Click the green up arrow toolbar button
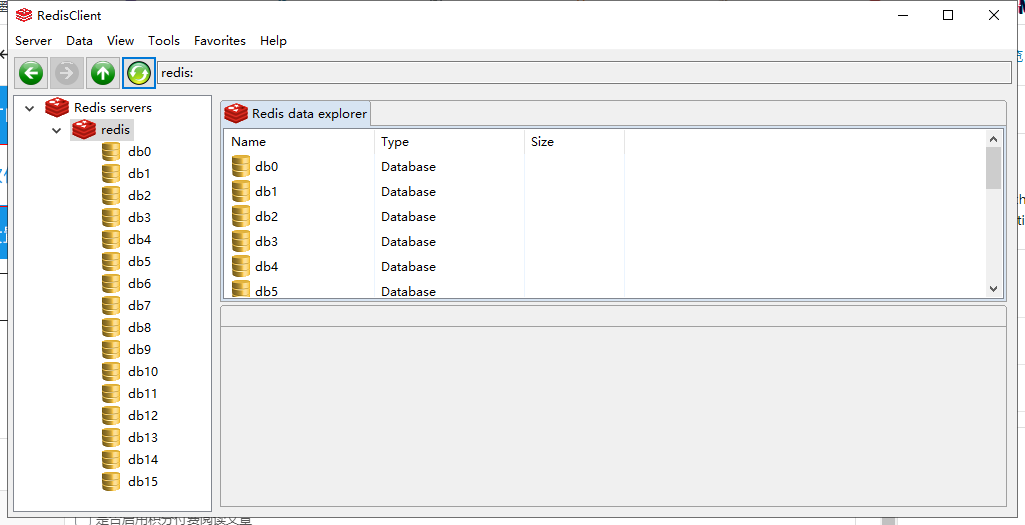The width and height of the screenshot is (1025, 525). [x=103, y=73]
